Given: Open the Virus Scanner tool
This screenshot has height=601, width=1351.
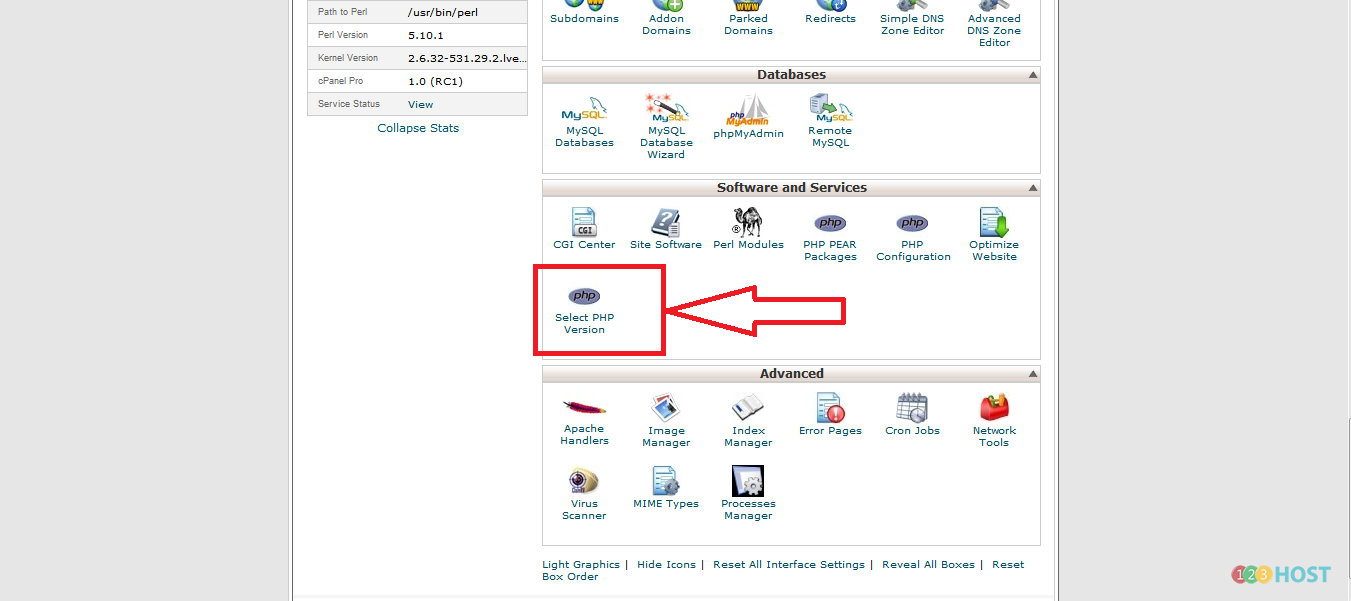Looking at the screenshot, I should pos(584,482).
